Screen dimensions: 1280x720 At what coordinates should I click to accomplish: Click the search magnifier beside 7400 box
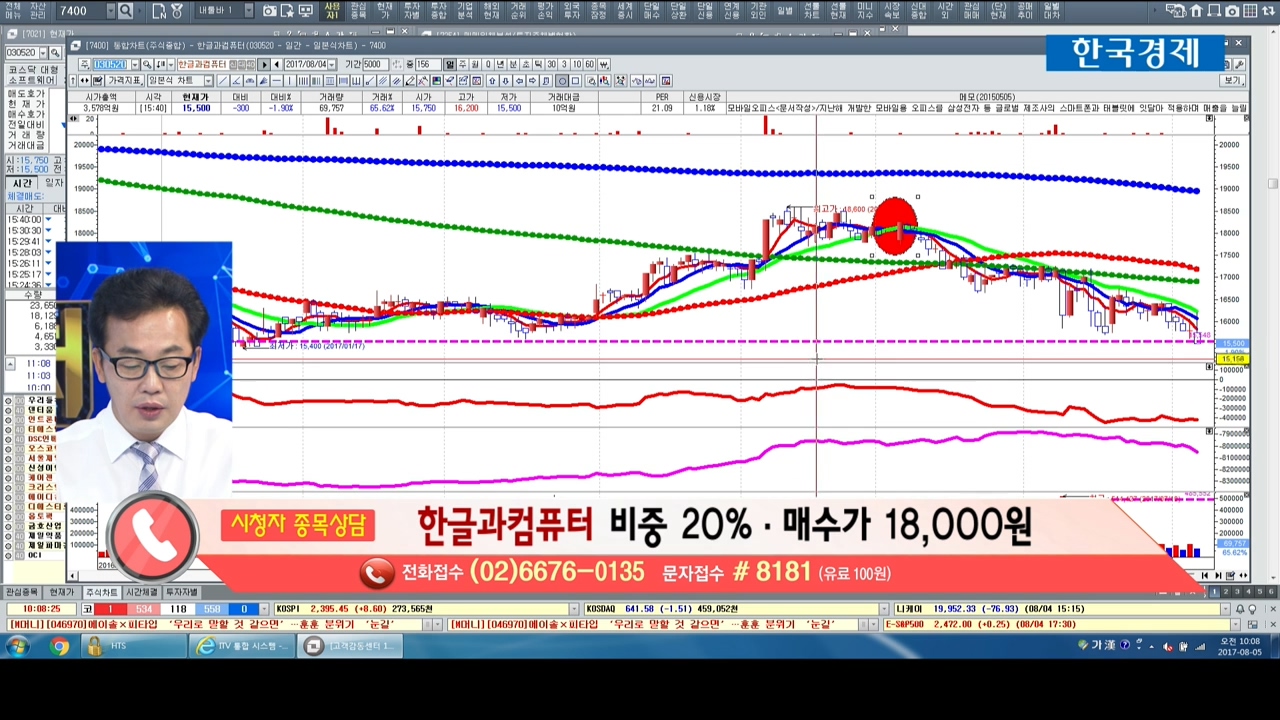(125, 11)
